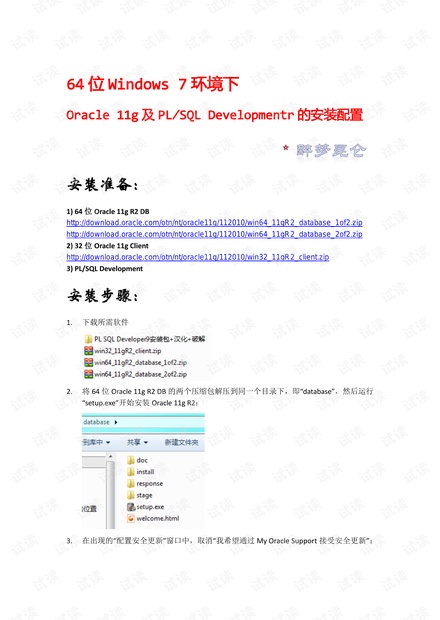The height and width of the screenshot is (620, 440).
Task: Click the step text 下载所需软件
Action: [105, 322]
